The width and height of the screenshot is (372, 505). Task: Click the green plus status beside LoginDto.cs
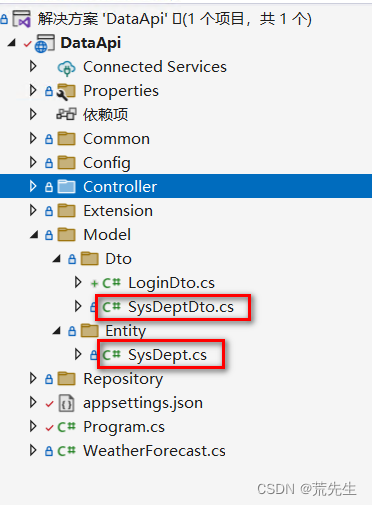pyautogui.click(x=94, y=284)
